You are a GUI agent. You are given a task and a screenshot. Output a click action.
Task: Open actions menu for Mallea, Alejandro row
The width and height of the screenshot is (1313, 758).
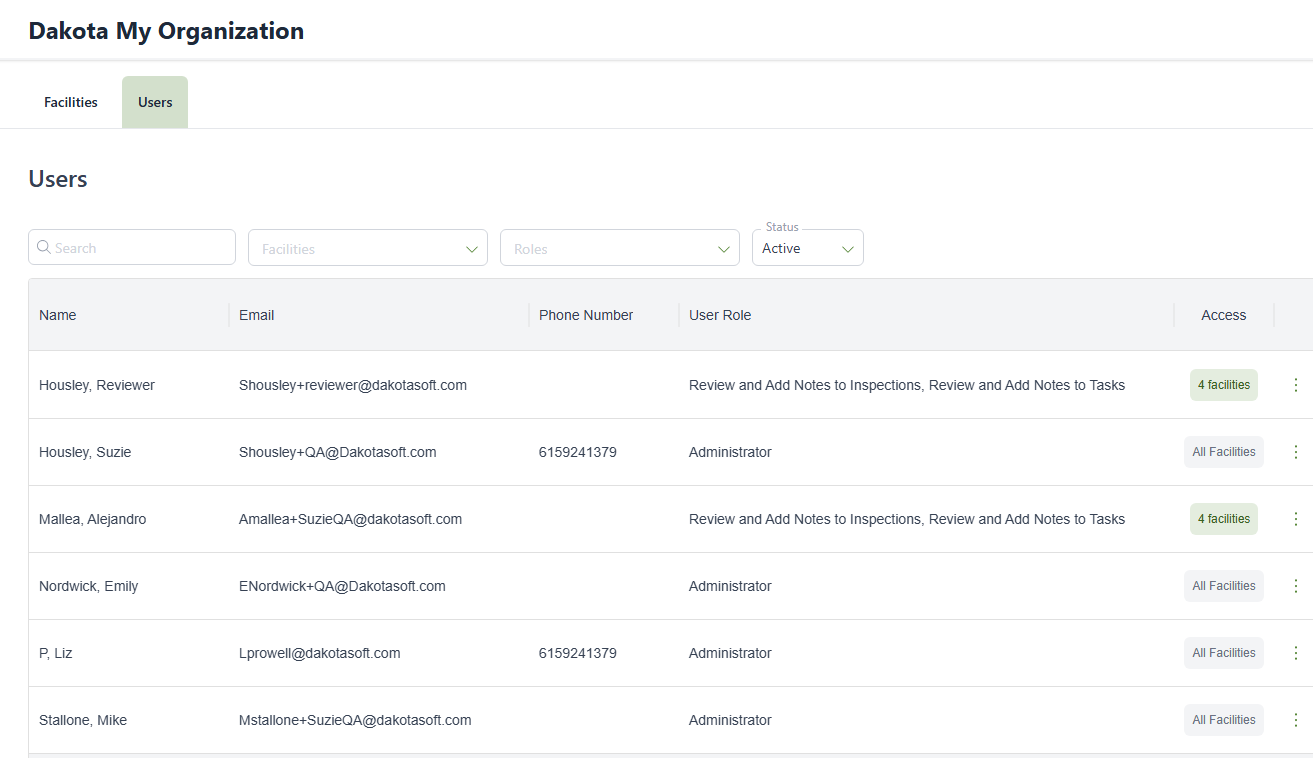(1296, 519)
